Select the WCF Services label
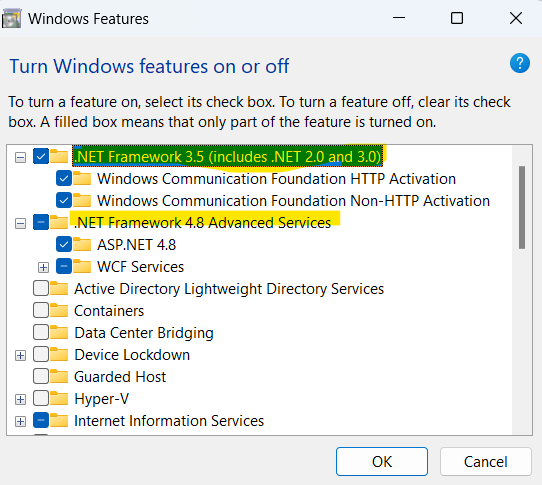The image size is (542, 485). point(140,267)
